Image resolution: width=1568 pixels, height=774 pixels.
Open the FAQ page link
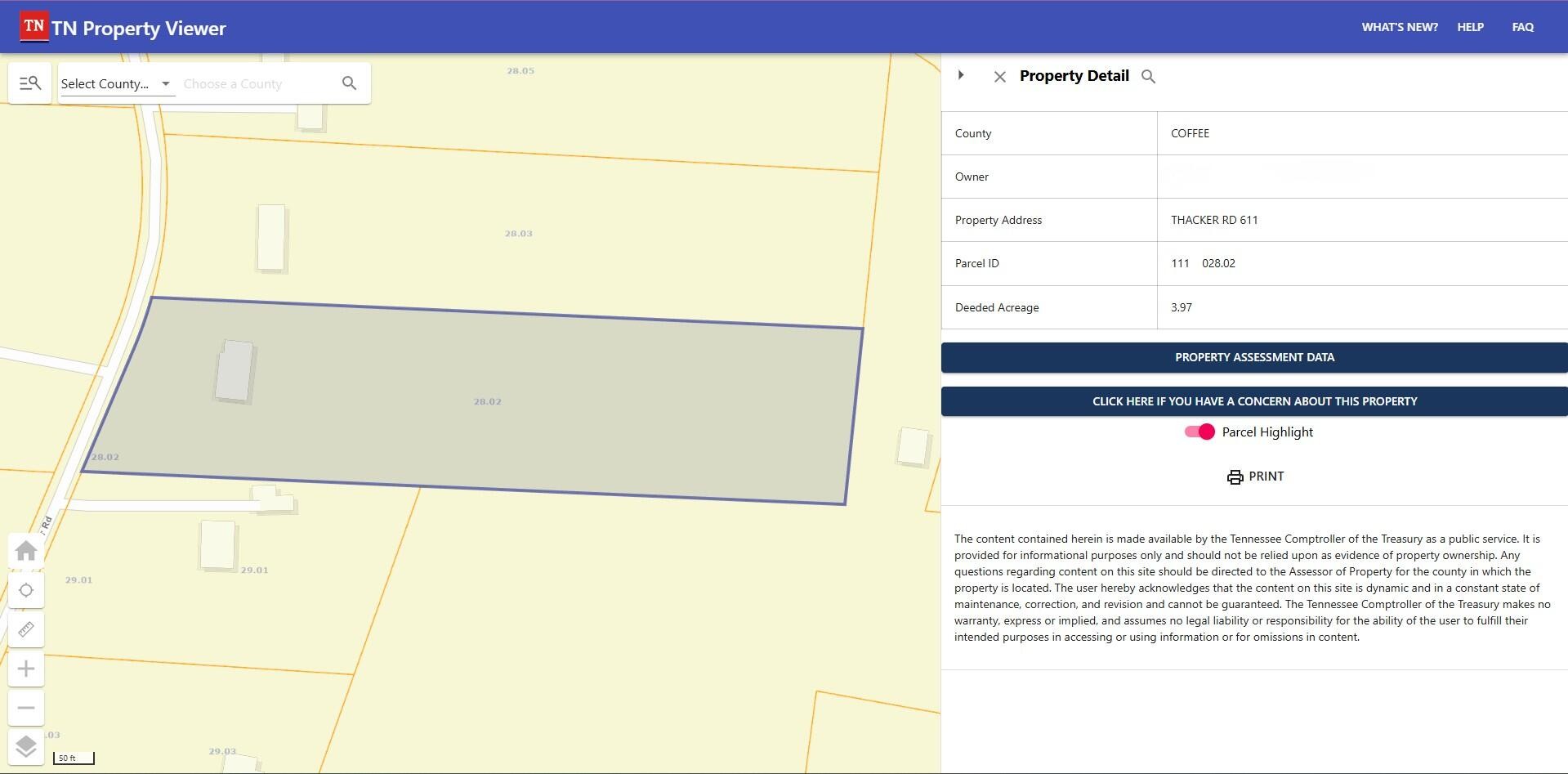point(1522,27)
